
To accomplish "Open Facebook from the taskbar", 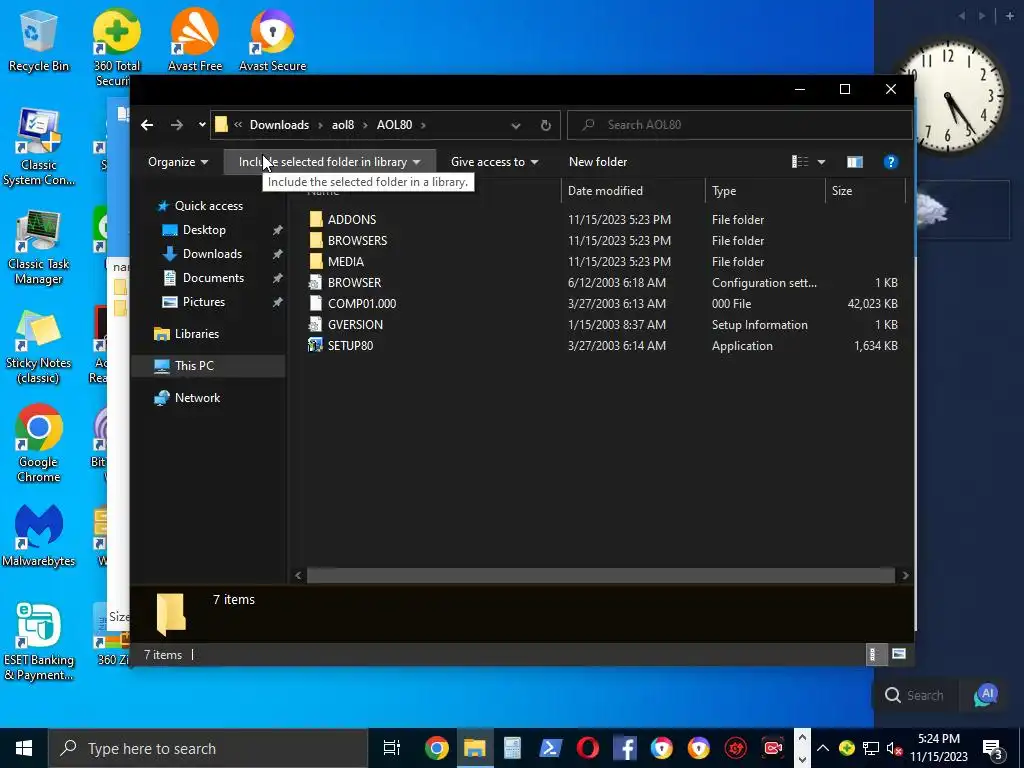I will [625, 748].
